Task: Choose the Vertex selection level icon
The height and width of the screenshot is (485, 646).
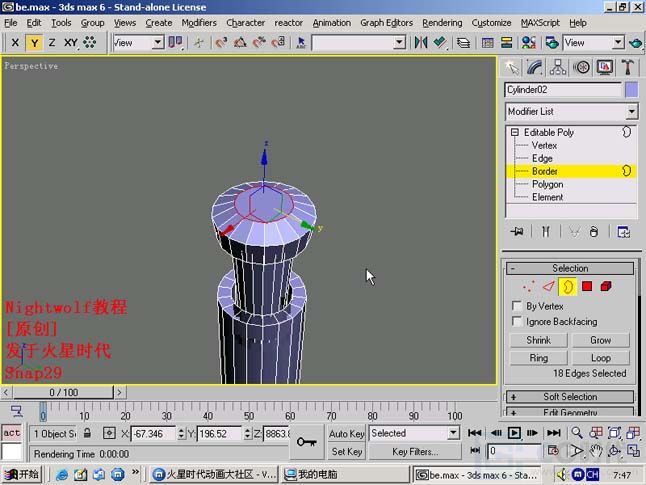Action: click(528, 286)
